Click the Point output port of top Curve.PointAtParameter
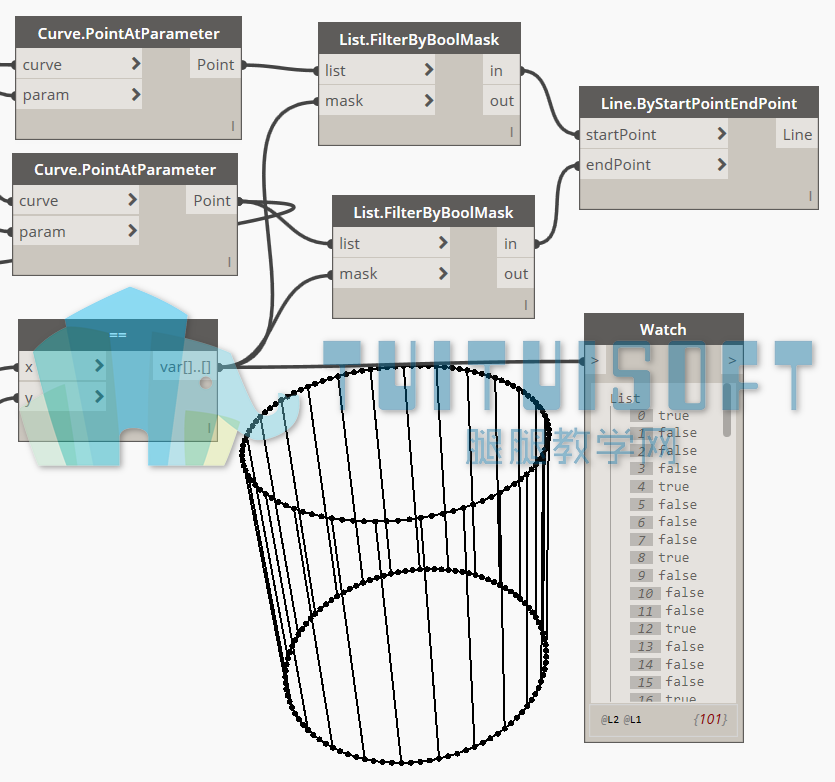The image size is (835, 782). (215, 64)
